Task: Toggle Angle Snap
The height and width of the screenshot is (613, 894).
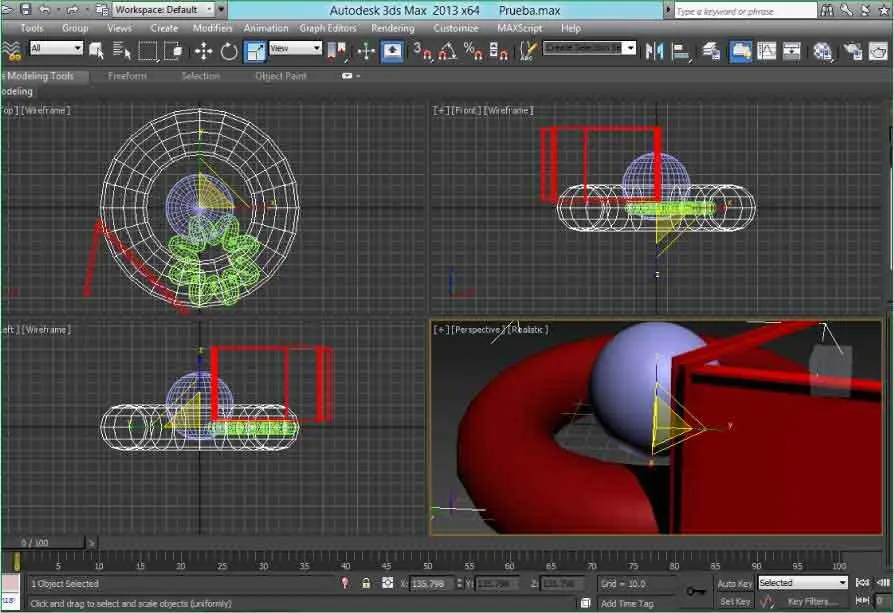Action: tap(448, 51)
